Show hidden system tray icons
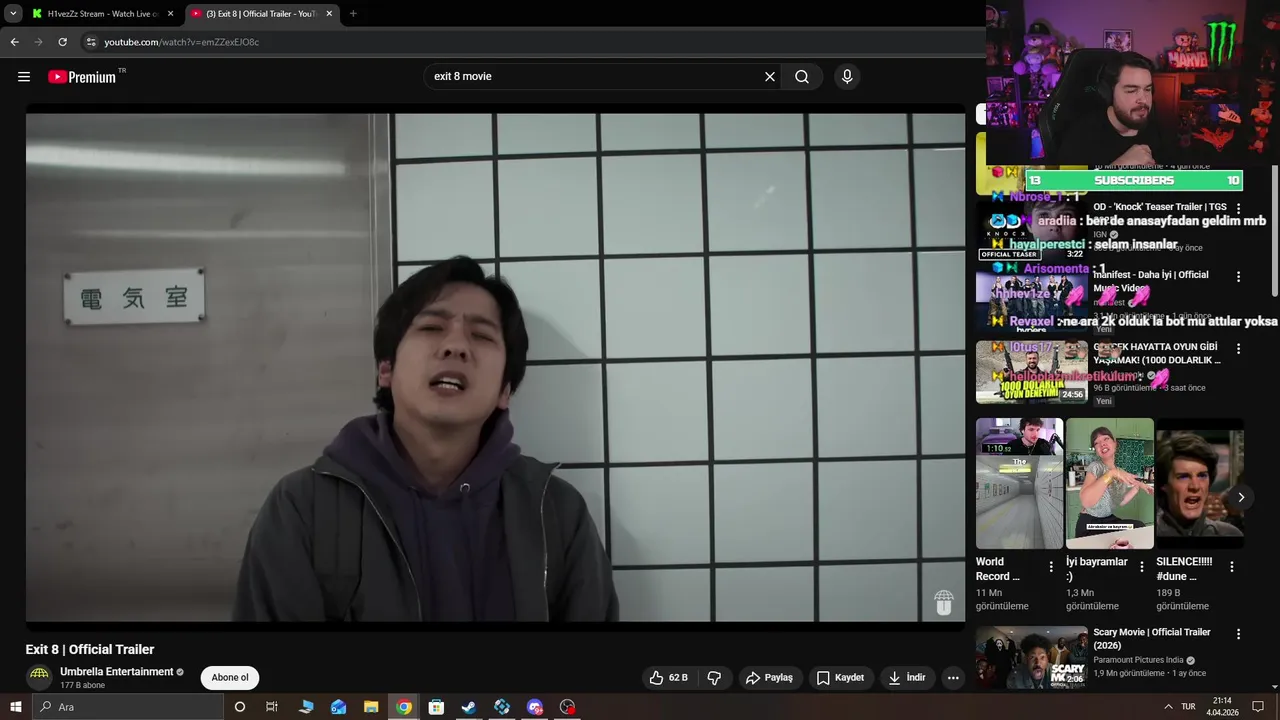The image size is (1280, 720). 1168,707
